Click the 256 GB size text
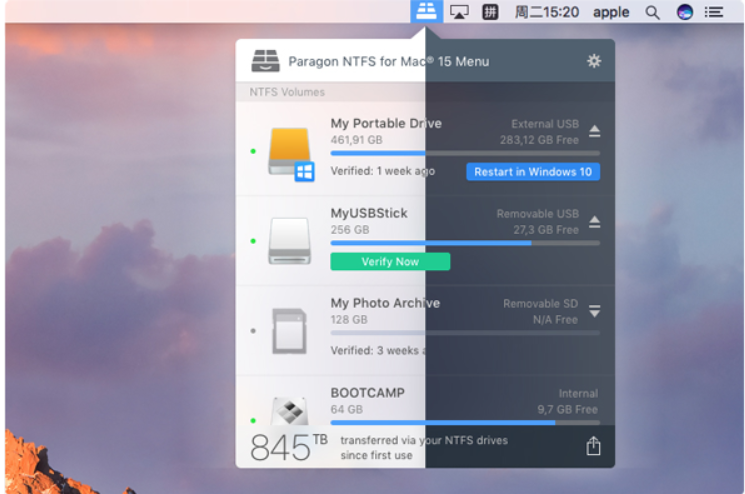This screenshot has height=494, width=745. pos(350,230)
